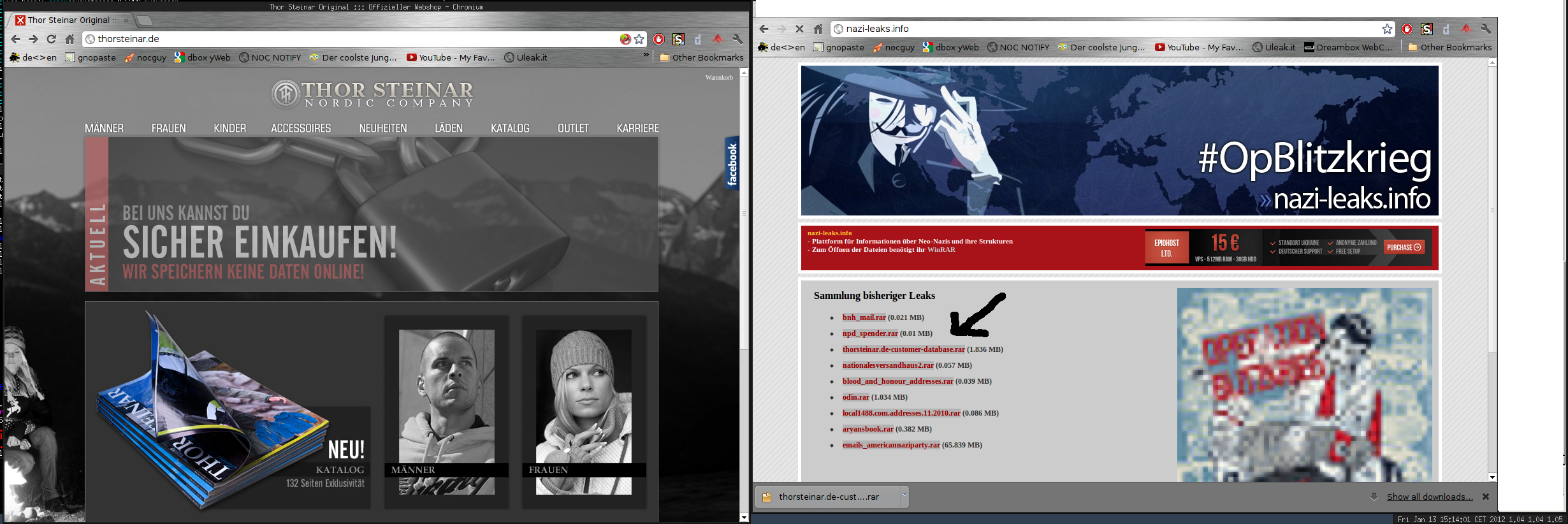Download aryansbook.rar
Screen dimensions: 1568x524
[867, 429]
